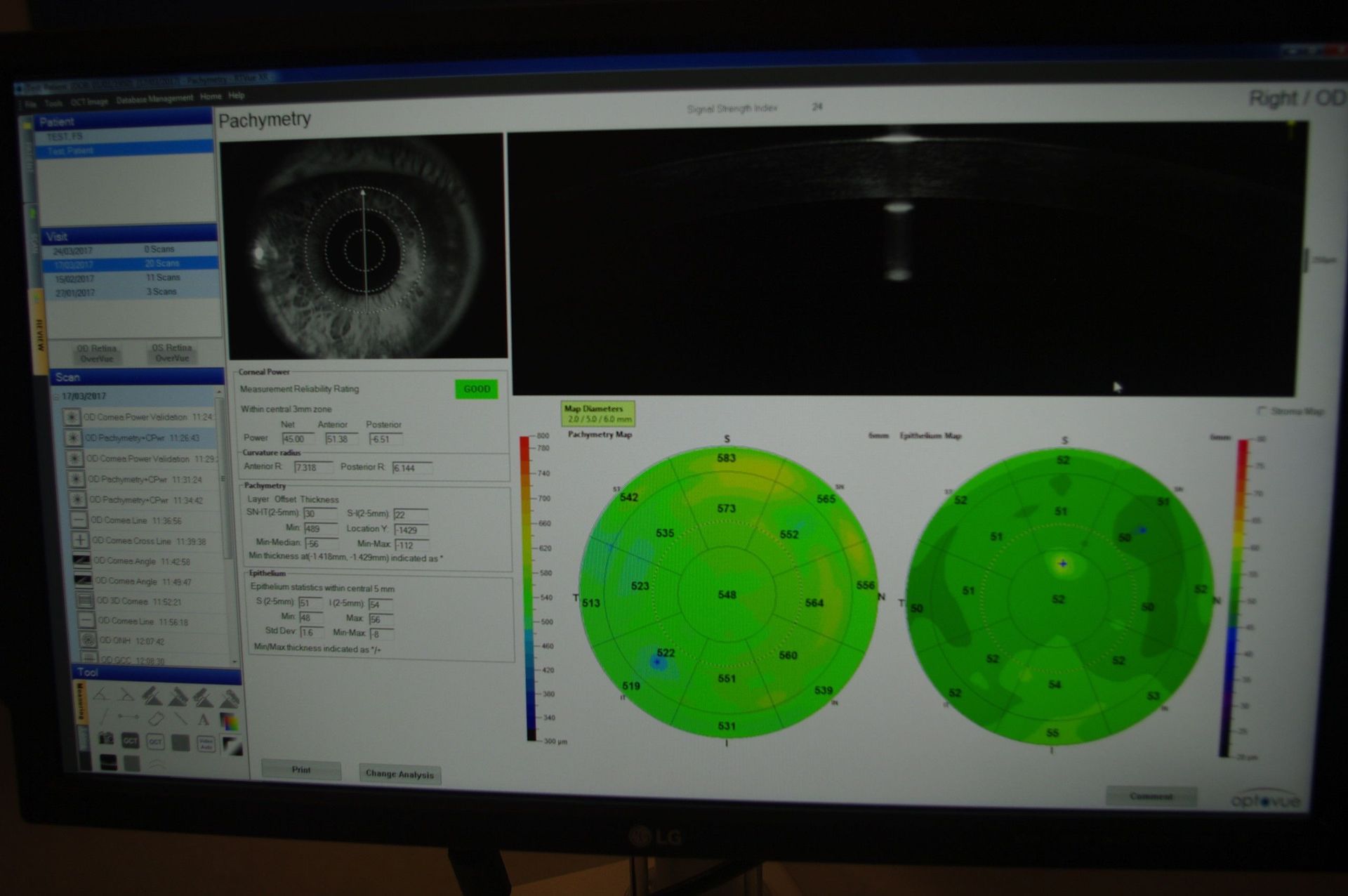The width and height of the screenshot is (1348, 896).
Task: Toggle Map Diameters 2.0/5.0/6.0 mm
Action: click(599, 414)
